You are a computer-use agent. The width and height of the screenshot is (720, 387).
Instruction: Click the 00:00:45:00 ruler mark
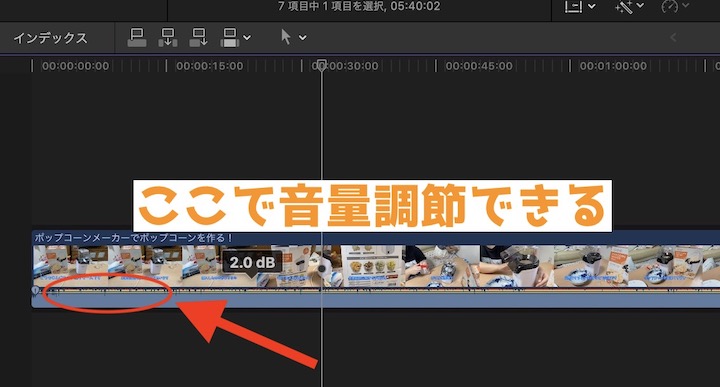[x=479, y=66]
